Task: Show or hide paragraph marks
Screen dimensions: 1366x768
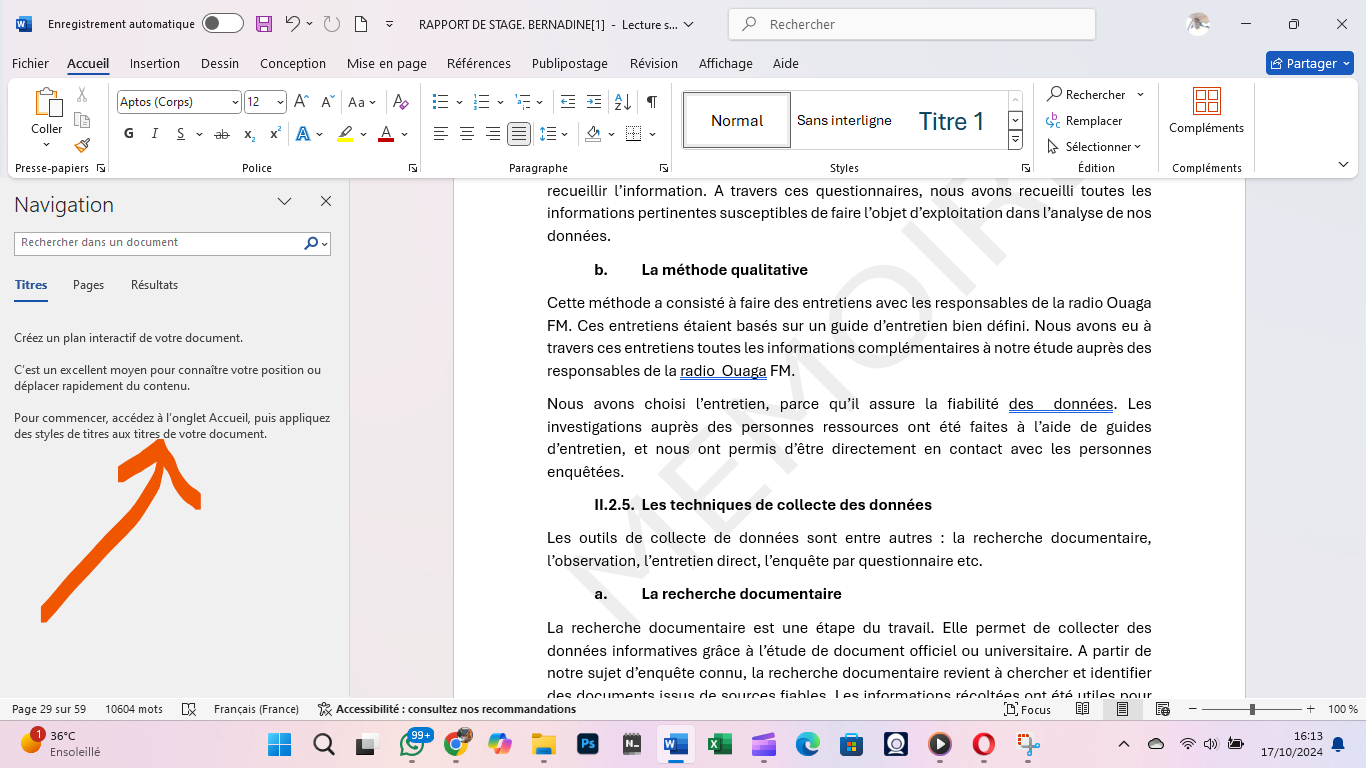Action: coord(652,102)
